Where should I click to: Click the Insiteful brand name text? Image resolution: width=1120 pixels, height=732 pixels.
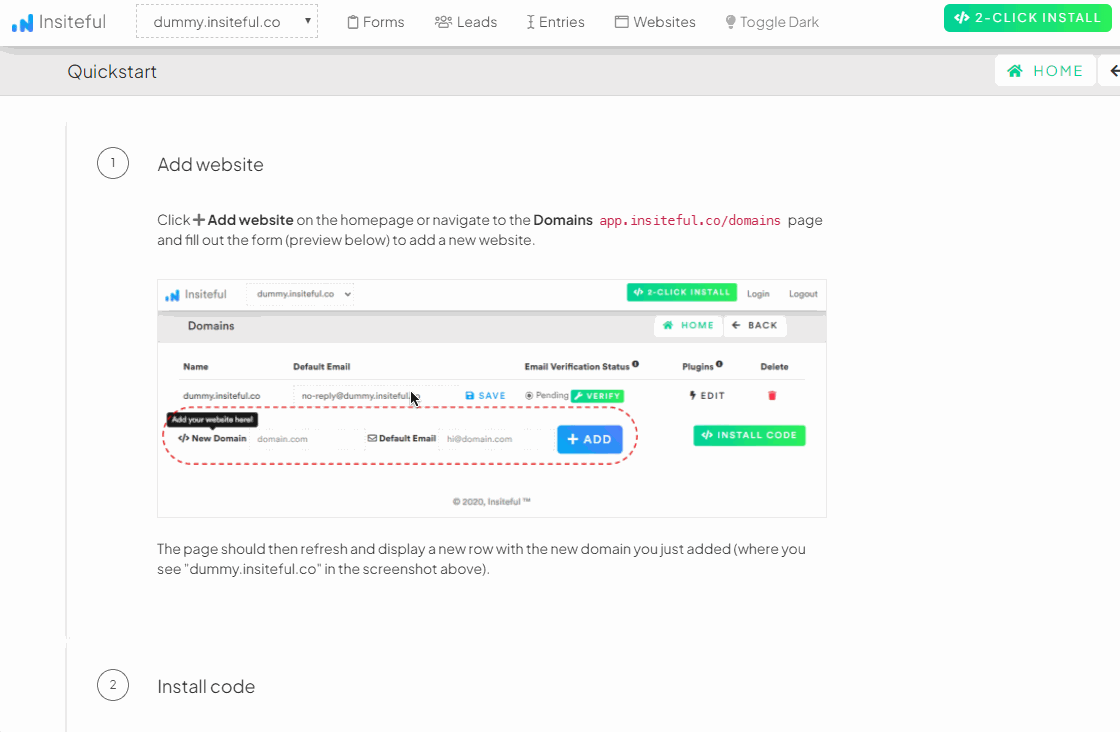(72, 22)
